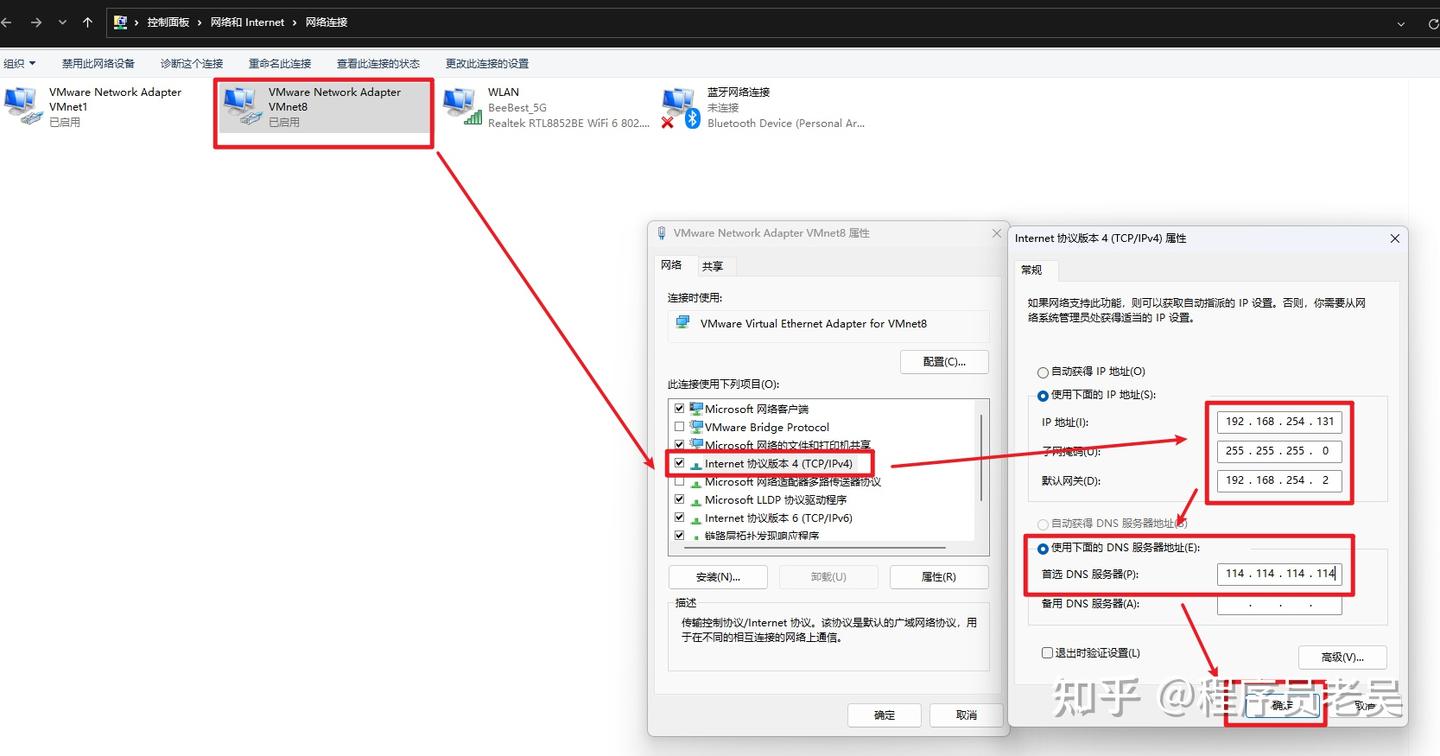Viewport: 1440px width, 756px height.
Task: Open the address bar history dropdown
Action: click(1402, 22)
